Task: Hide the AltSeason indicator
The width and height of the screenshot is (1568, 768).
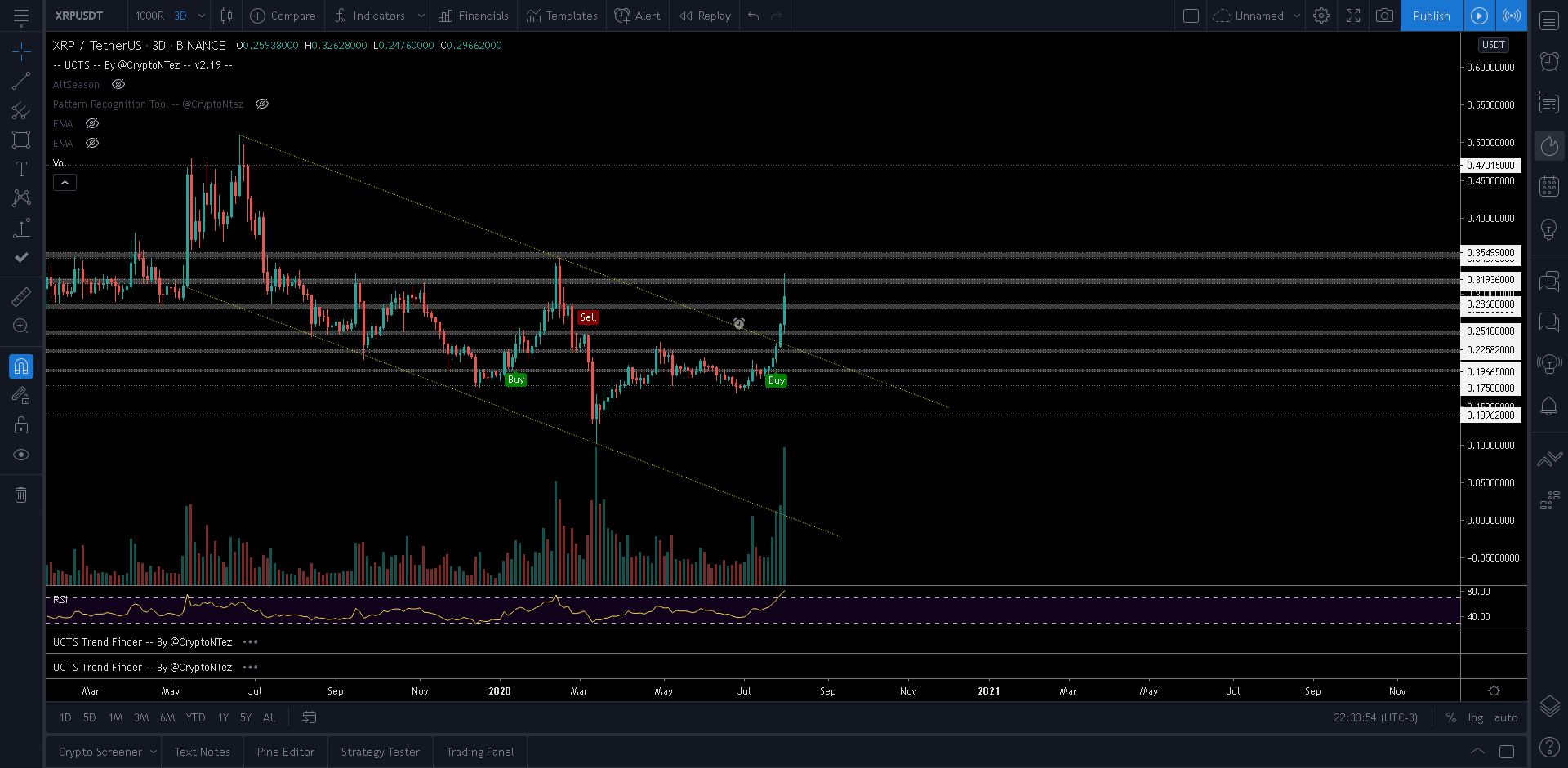Action: (x=118, y=84)
